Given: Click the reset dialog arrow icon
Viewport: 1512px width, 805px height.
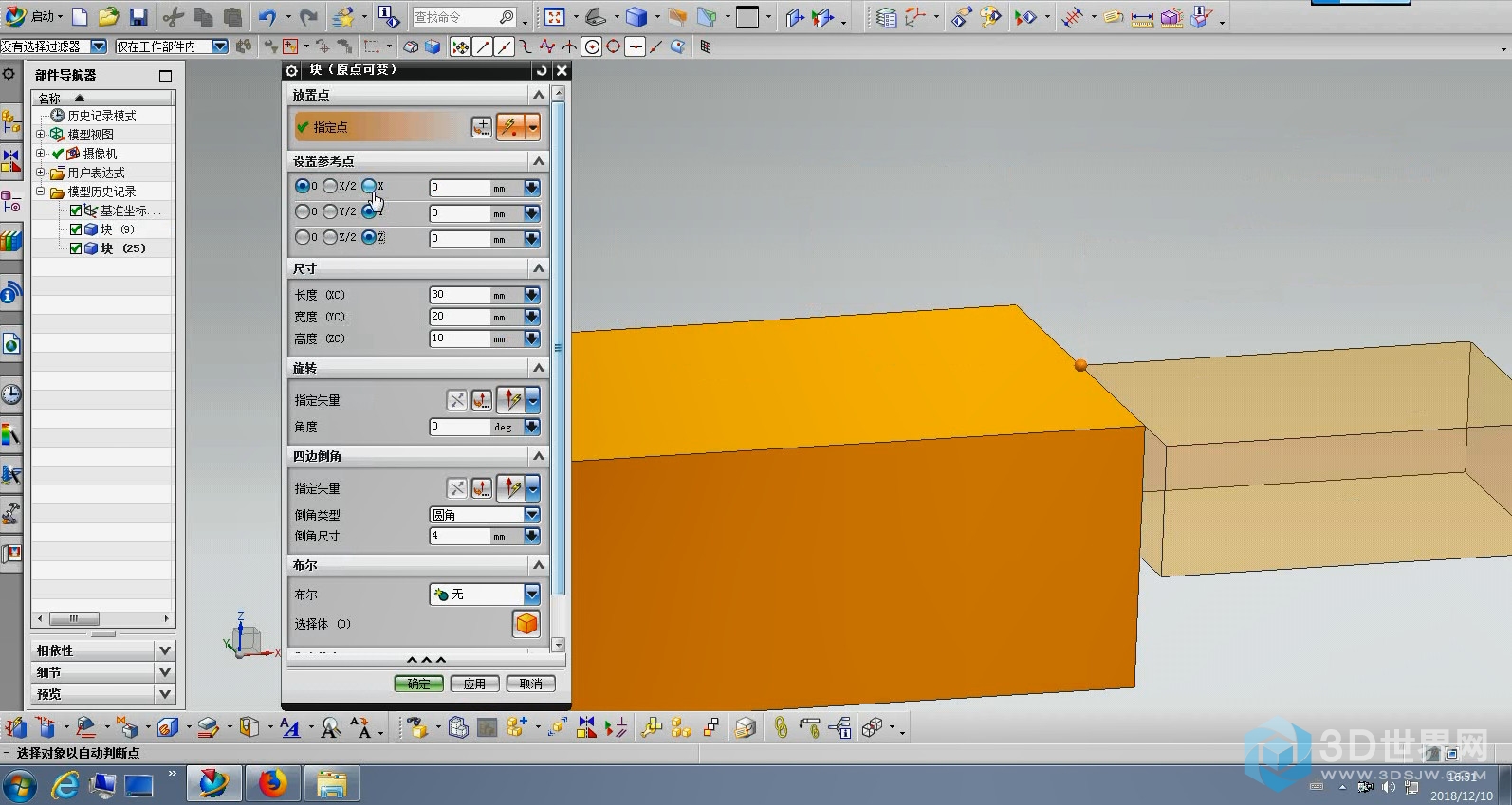Looking at the screenshot, I should point(542,70).
